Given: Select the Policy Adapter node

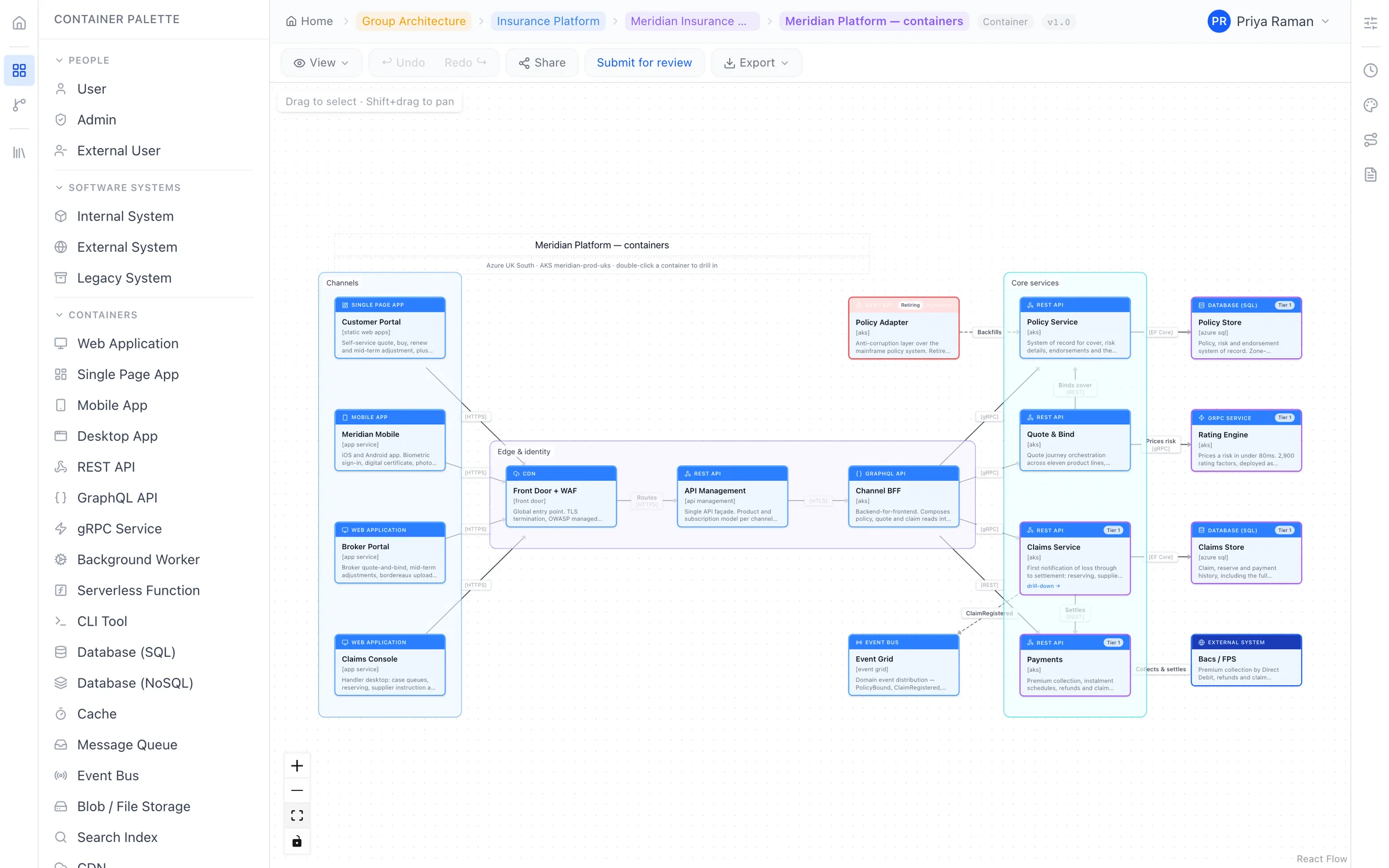Looking at the screenshot, I should [x=903, y=328].
